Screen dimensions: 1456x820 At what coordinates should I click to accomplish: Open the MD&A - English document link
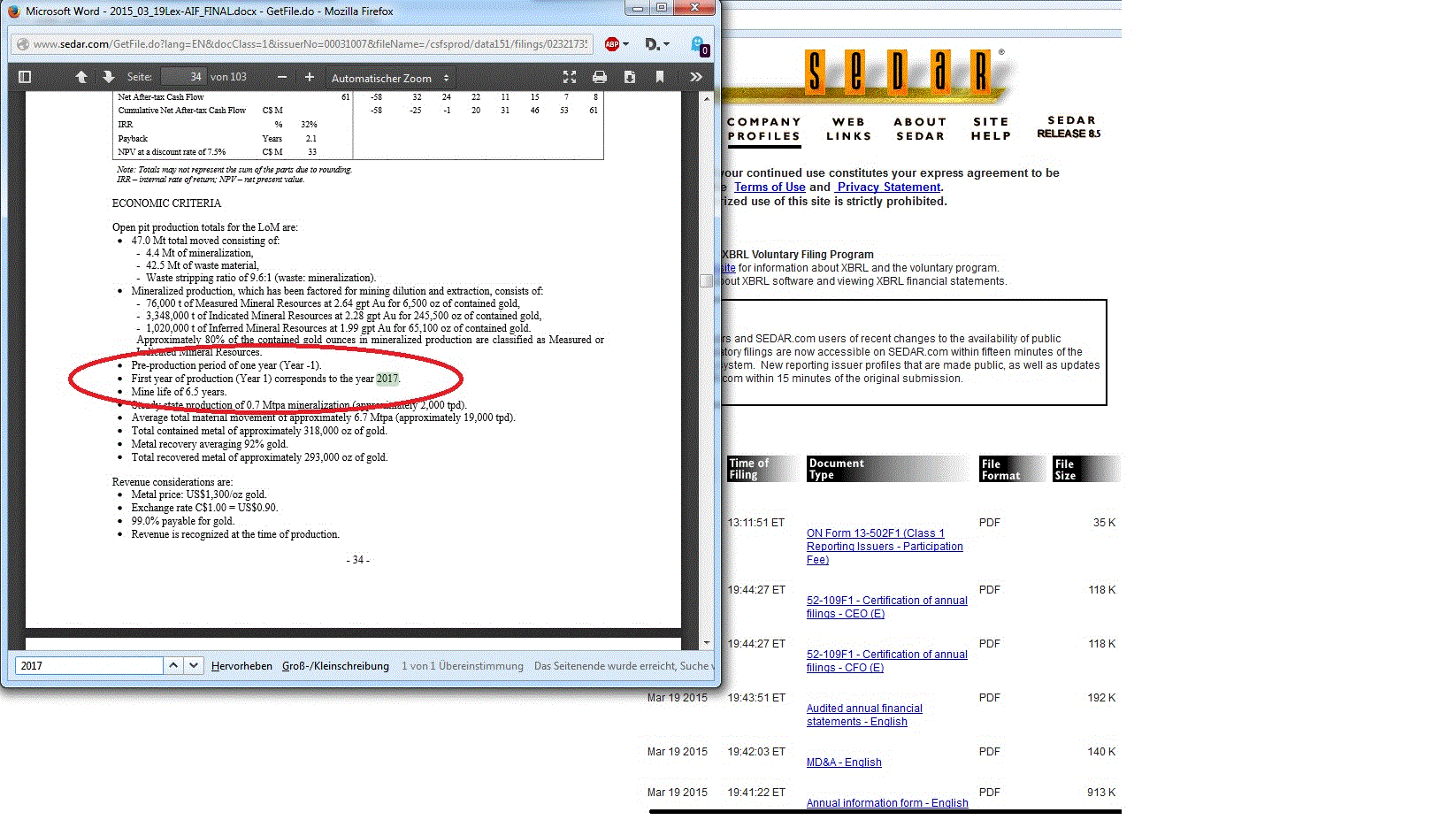[x=844, y=763]
